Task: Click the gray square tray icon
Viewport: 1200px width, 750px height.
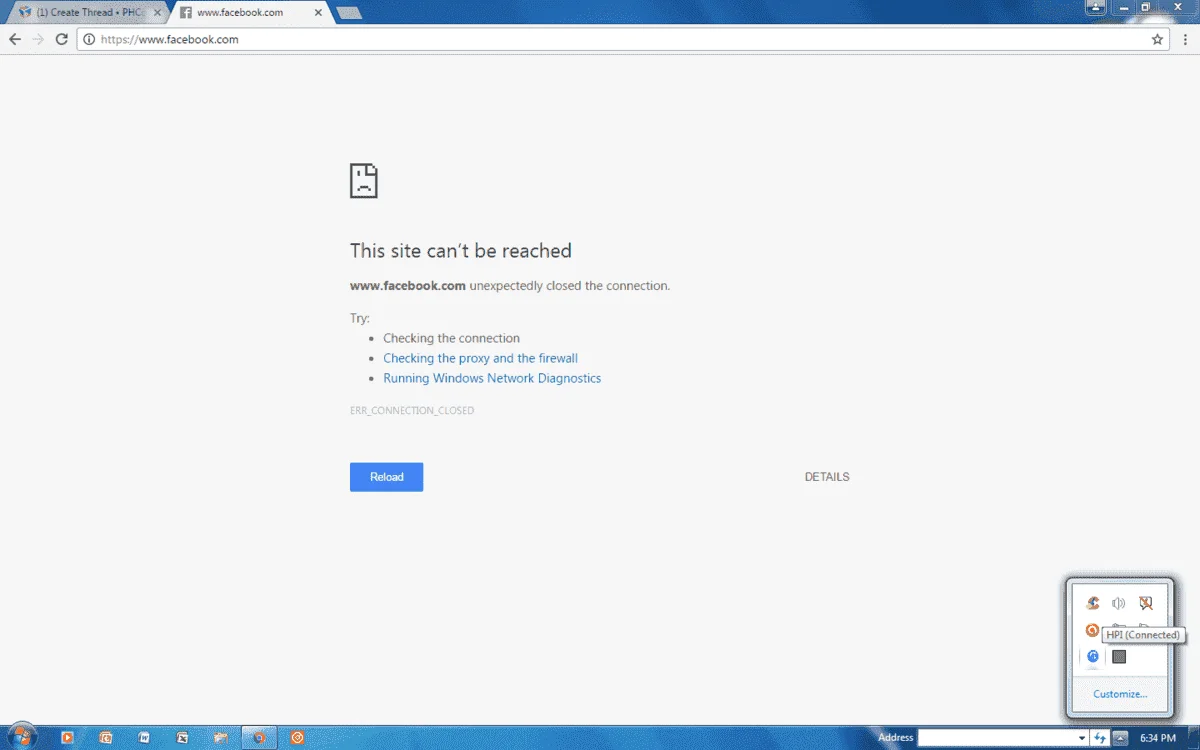Action: (x=1119, y=657)
